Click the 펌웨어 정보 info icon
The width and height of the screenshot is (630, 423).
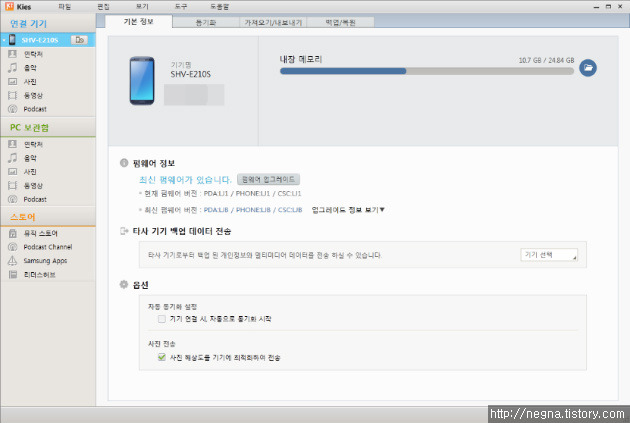click(x=124, y=163)
